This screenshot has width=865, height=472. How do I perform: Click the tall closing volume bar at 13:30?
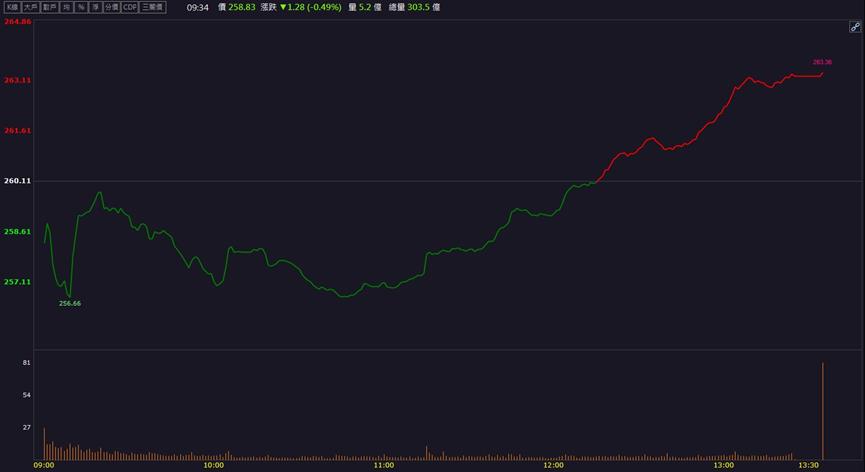823,411
